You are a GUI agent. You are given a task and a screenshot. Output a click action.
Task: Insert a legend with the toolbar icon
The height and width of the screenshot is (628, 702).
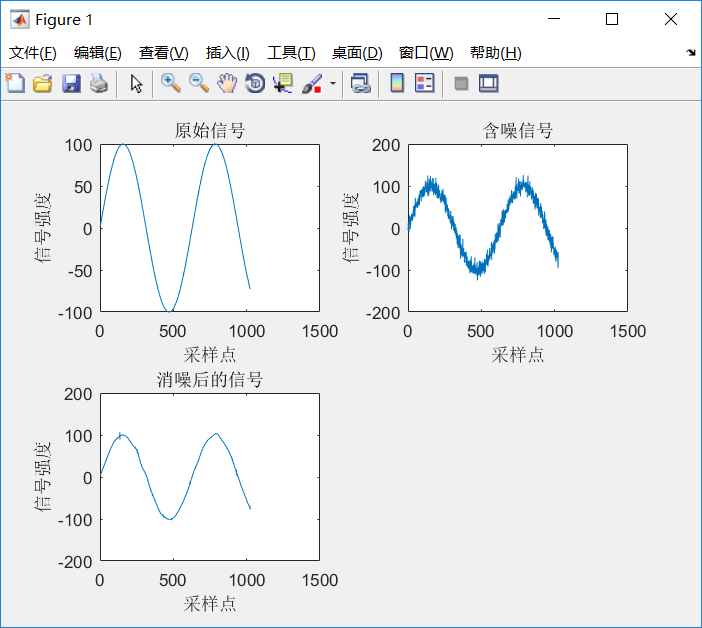(x=424, y=84)
